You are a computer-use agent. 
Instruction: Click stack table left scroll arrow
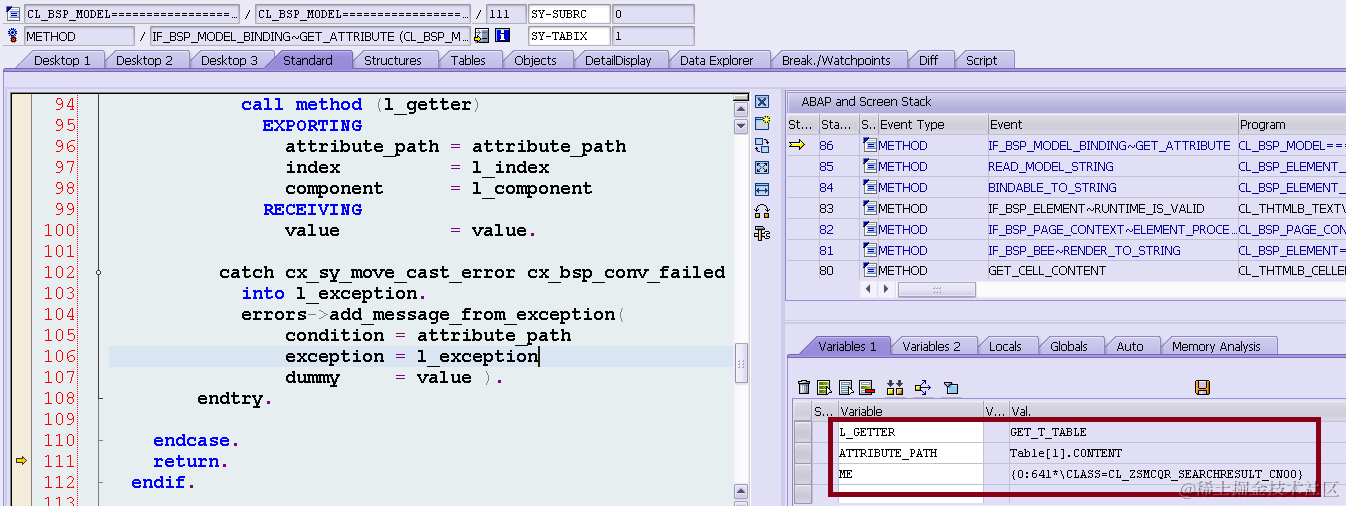coord(868,289)
